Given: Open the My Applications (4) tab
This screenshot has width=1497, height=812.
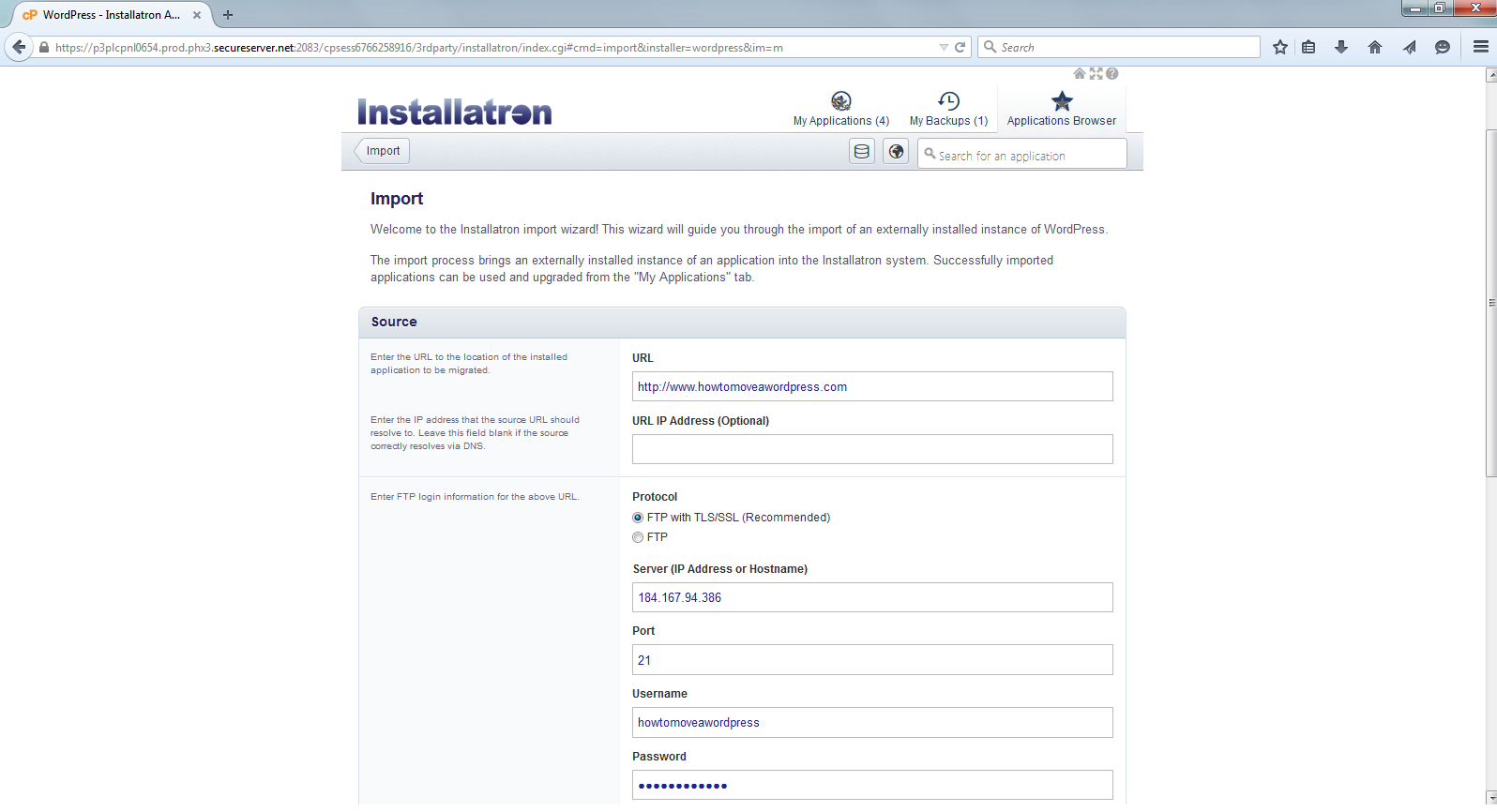Looking at the screenshot, I should pos(841,109).
